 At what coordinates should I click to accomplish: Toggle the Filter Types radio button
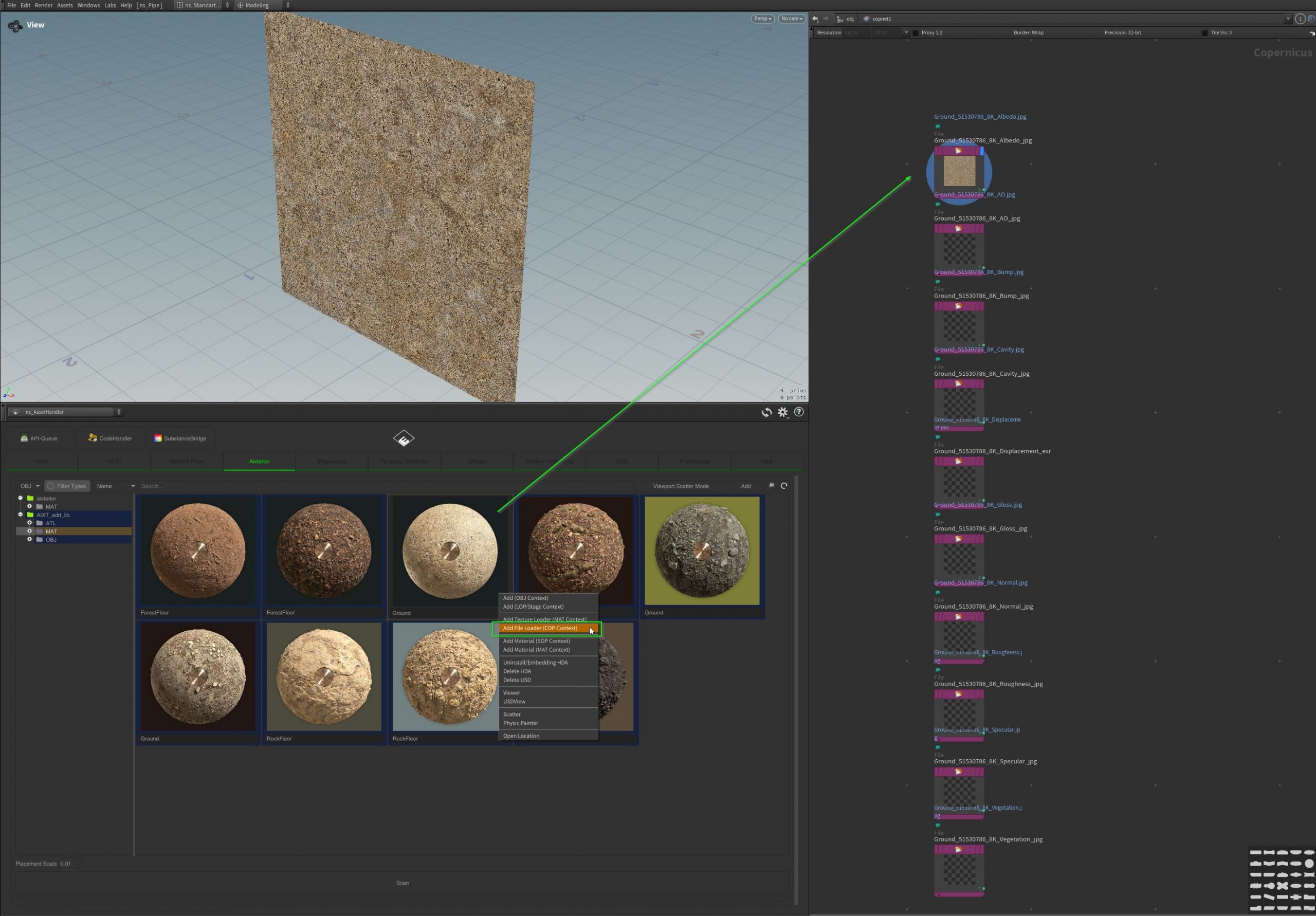pyautogui.click(x=51, y=486)
